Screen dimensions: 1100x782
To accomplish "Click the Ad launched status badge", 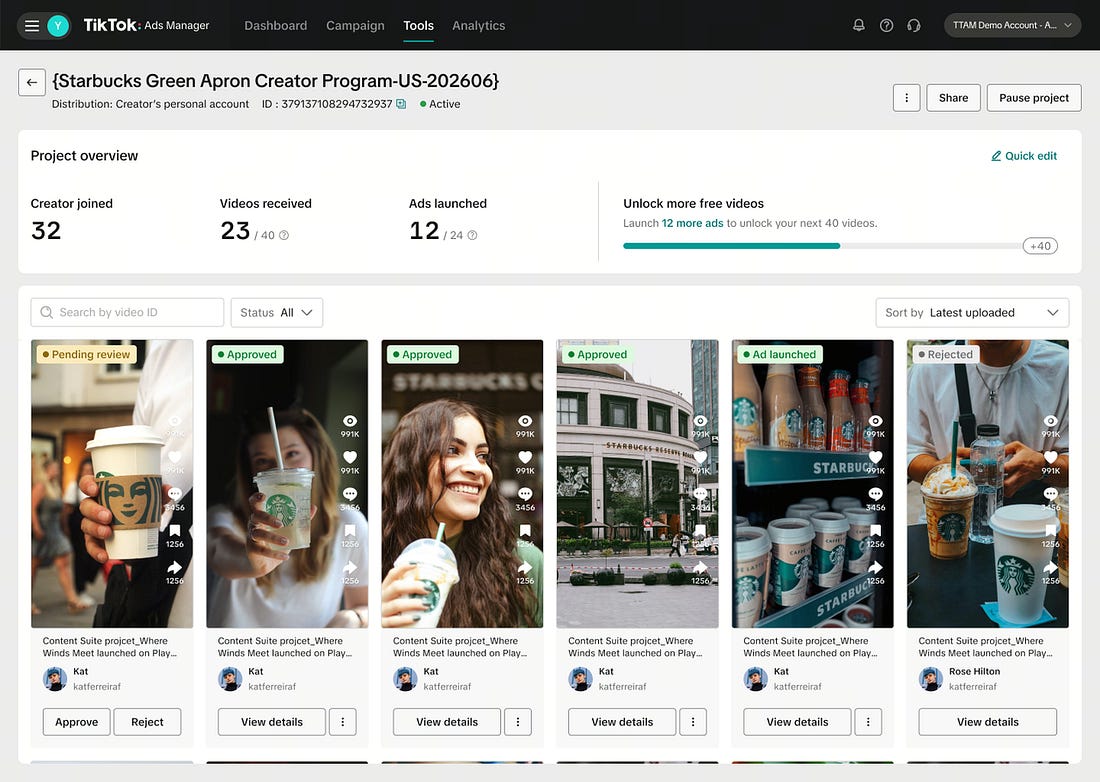I will (779, 354).
